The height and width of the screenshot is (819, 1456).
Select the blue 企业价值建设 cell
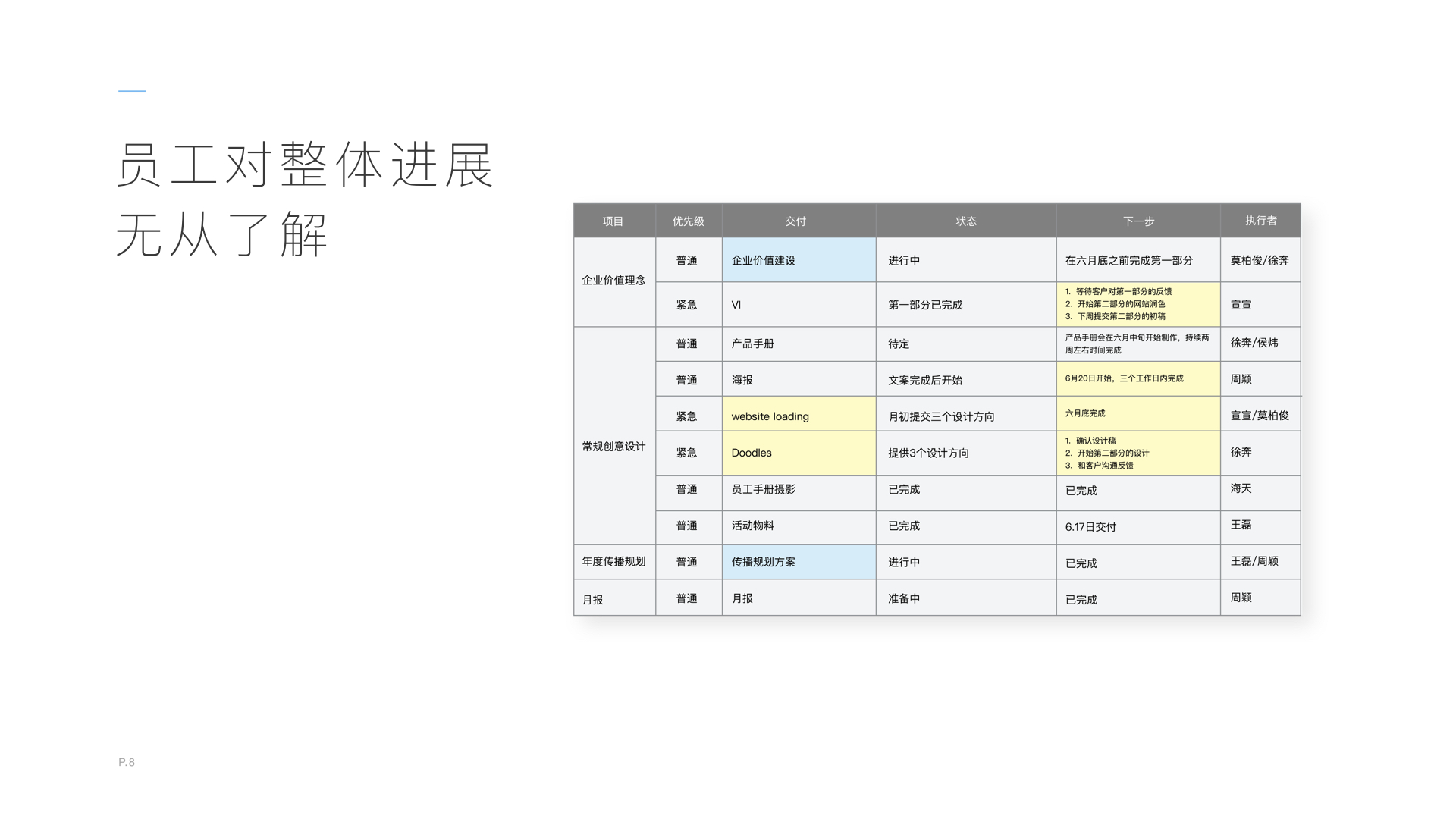click(799, 260)
